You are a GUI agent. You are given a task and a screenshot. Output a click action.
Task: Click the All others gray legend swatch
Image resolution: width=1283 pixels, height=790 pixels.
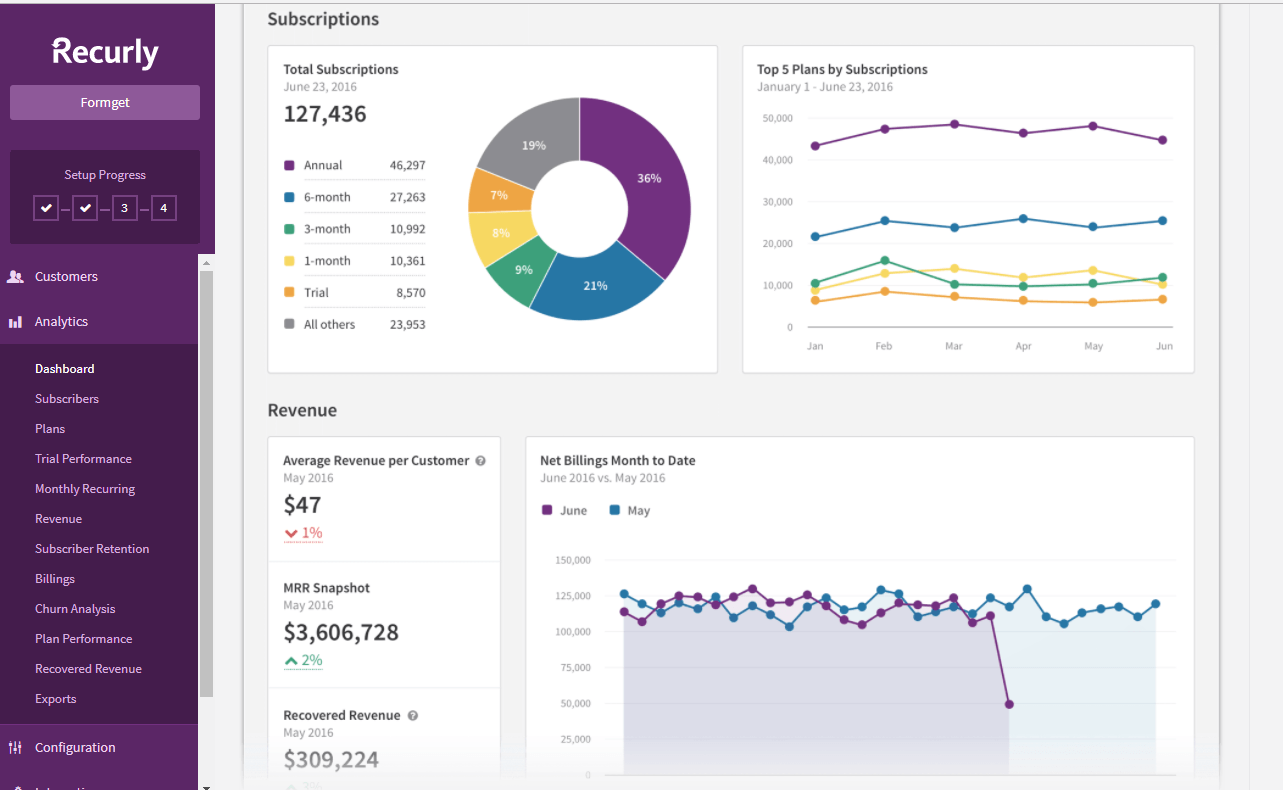pos(289,325)
